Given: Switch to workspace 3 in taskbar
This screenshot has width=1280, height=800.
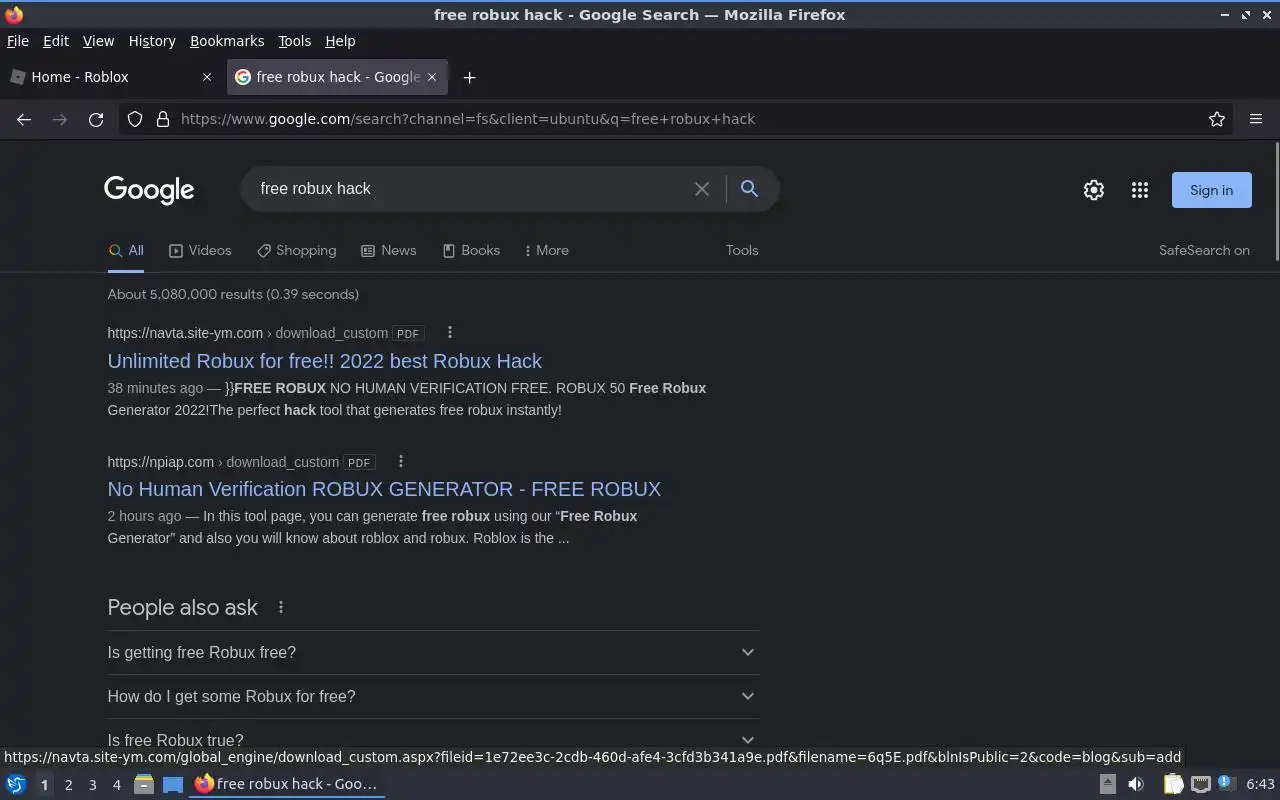Looking at the screenshot, I should tap(92, 785).
